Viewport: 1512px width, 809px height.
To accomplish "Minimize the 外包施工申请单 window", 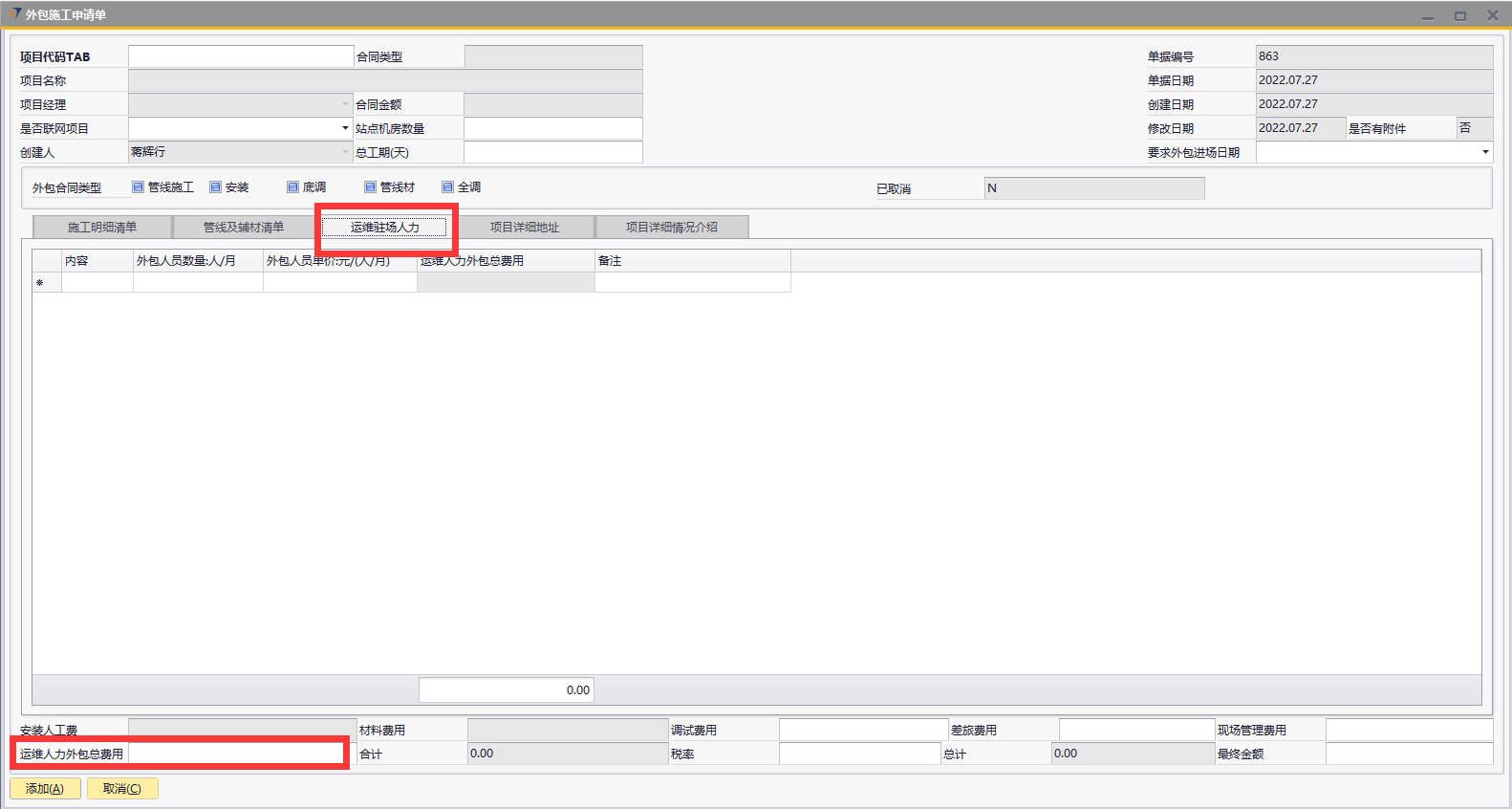I will click(x=1428, y=16).
